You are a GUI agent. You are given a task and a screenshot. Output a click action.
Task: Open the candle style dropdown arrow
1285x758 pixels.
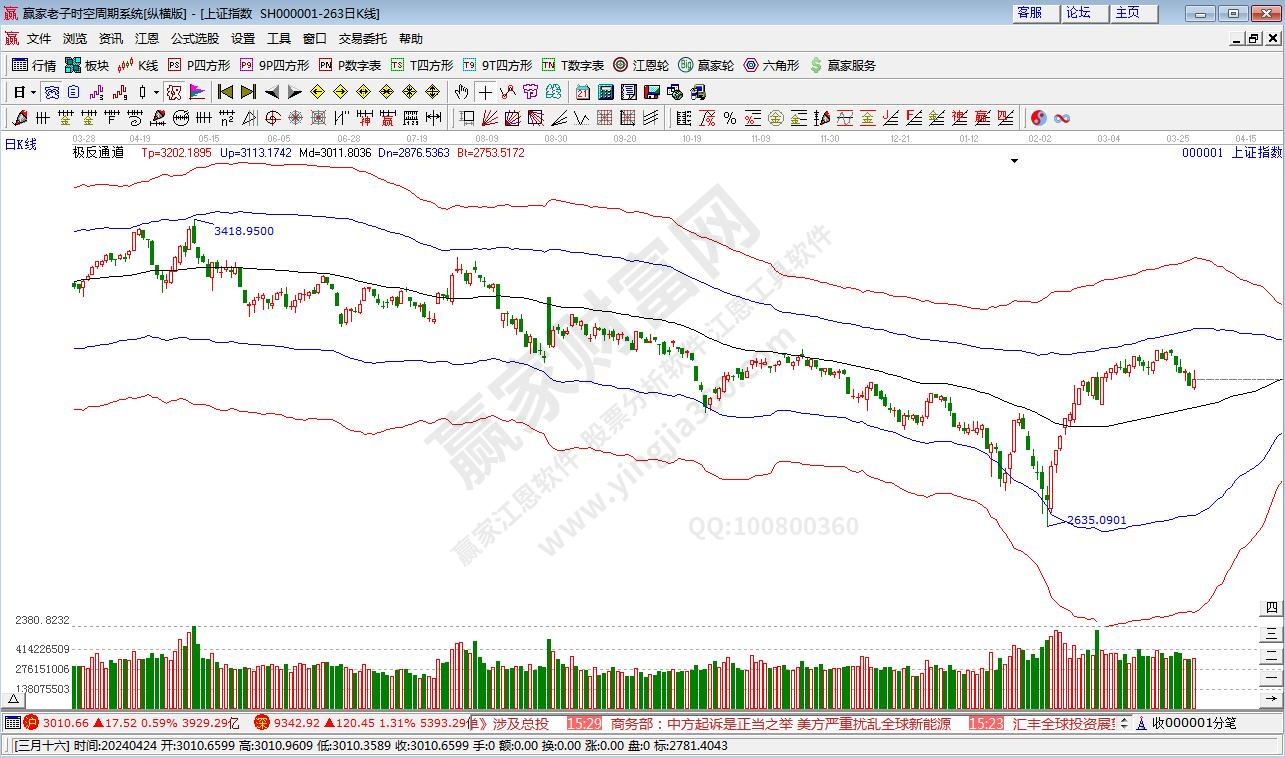pyautogui.click(x=156, y=92)
